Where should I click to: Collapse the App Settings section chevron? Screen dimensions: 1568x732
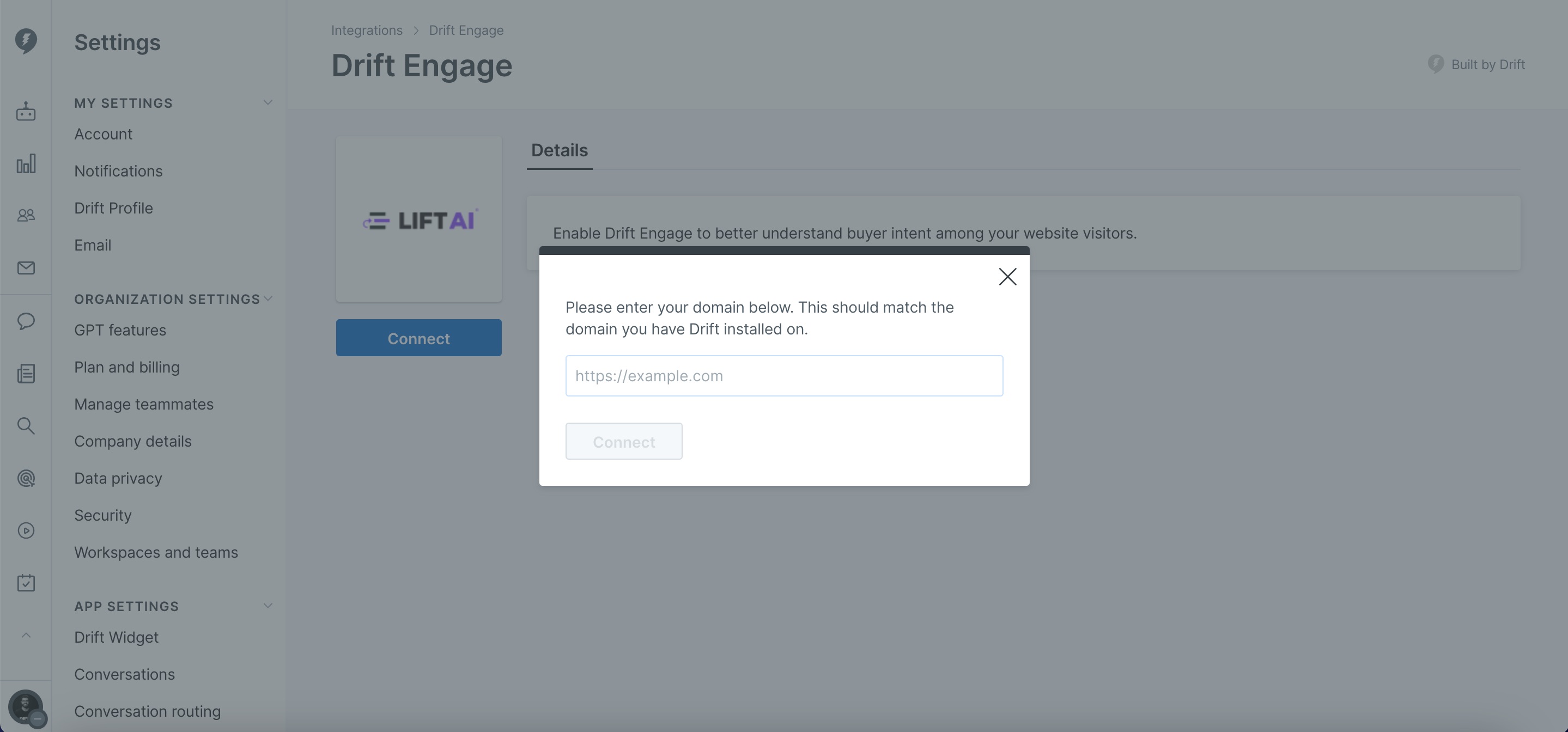click(268, 606)
